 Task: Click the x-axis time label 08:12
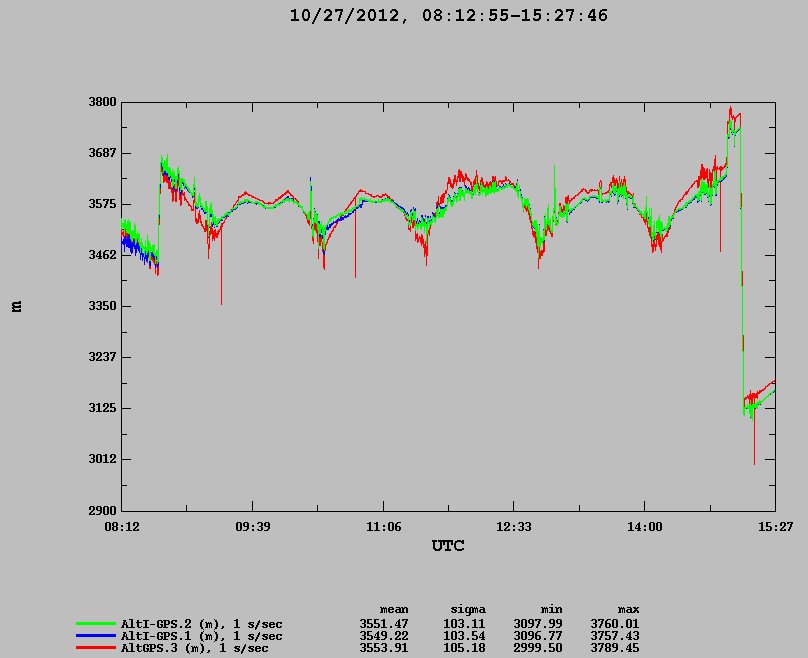122,527
